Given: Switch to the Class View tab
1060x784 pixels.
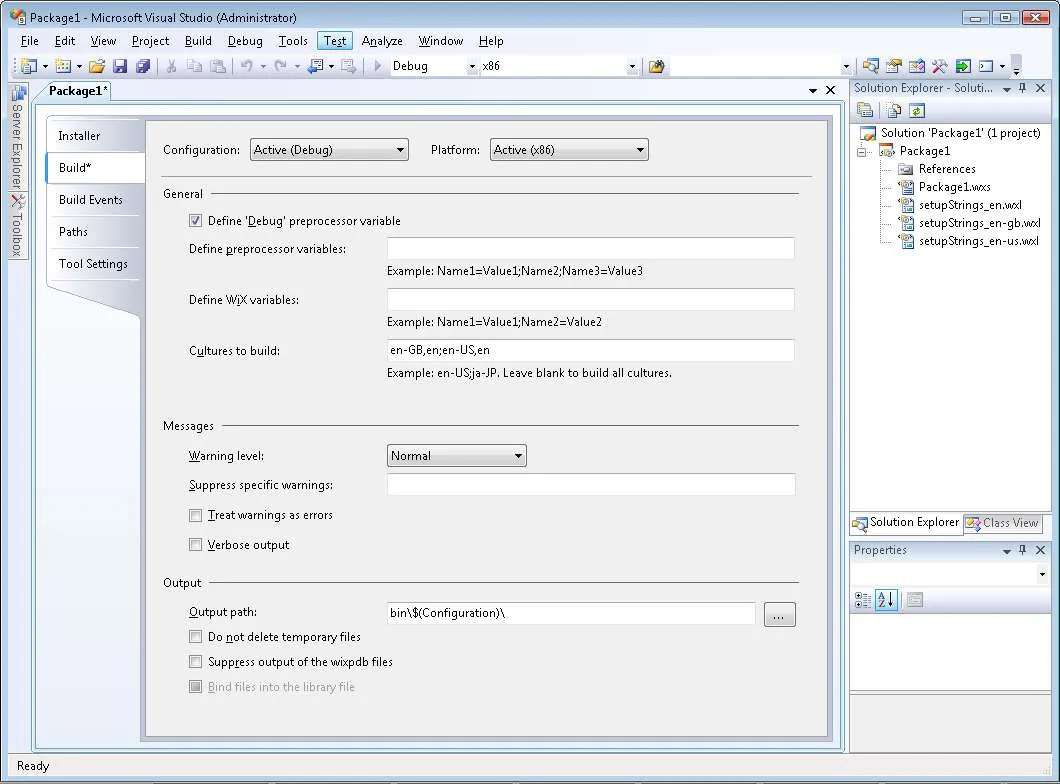Looking at the screenshot, I should click(1003, 523).
